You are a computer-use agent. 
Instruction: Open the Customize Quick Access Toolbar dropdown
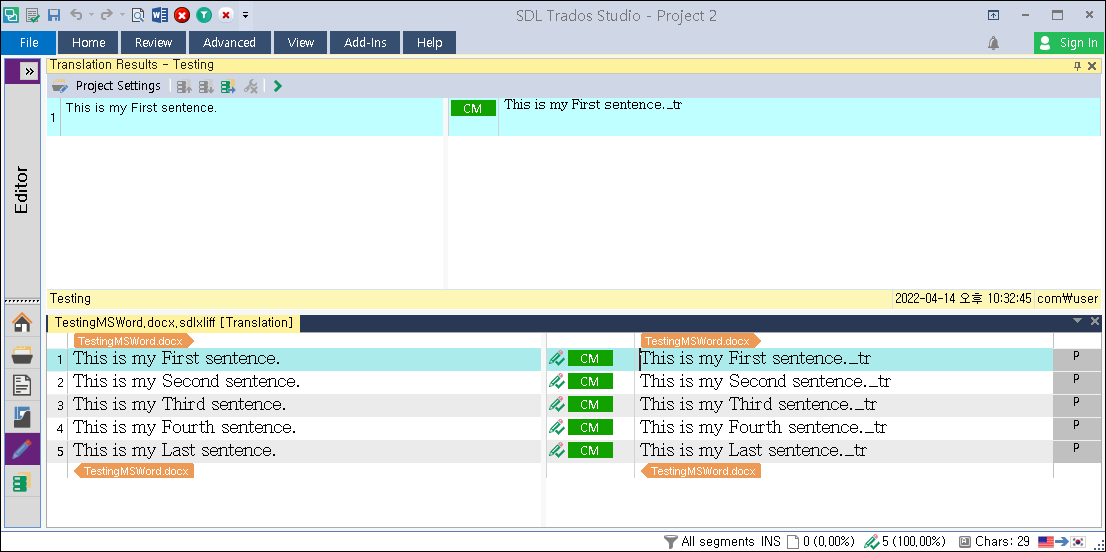coord(245,15)
